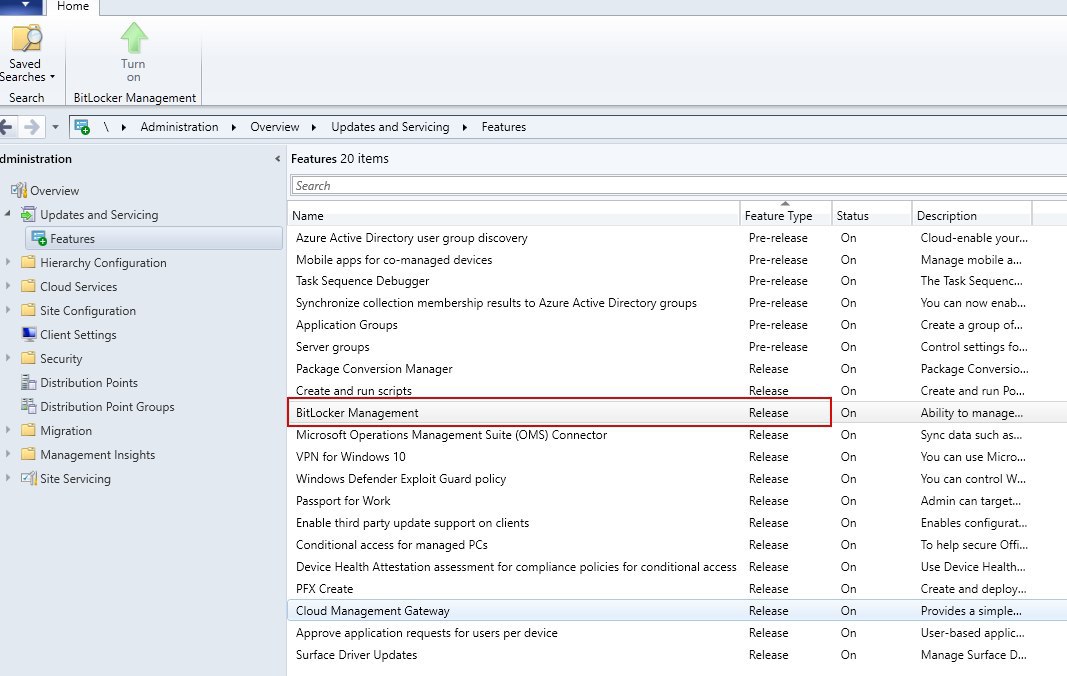Expand the Management Insights node
Image resolution: width=1067 pixels, height=676 pixels.
point(7,453)
